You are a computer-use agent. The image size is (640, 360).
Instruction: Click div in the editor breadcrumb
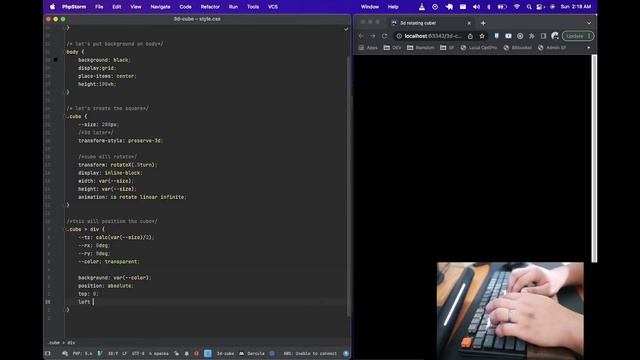[71, 343]
